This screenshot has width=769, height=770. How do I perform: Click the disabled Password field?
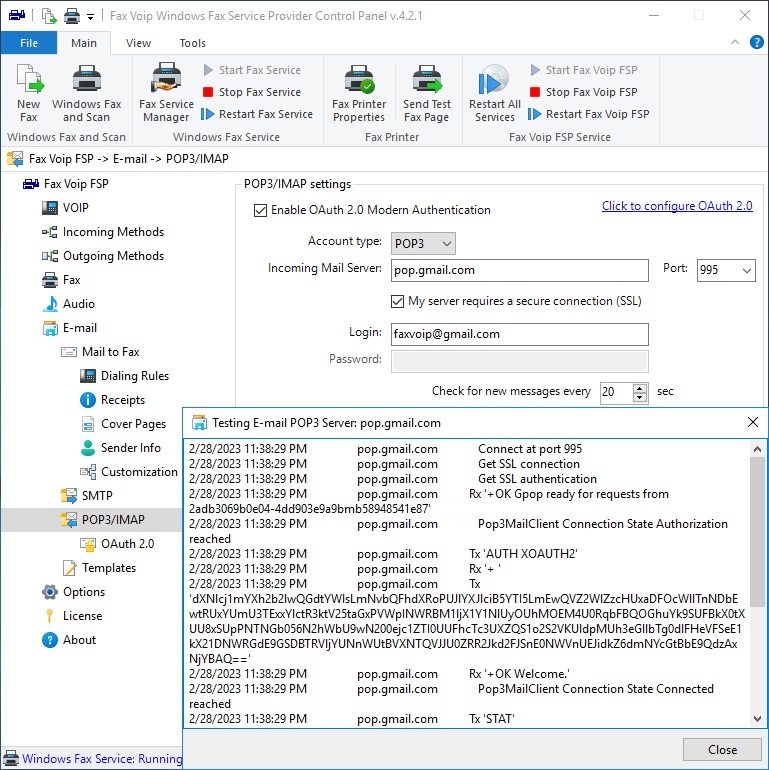pos(520,361)
